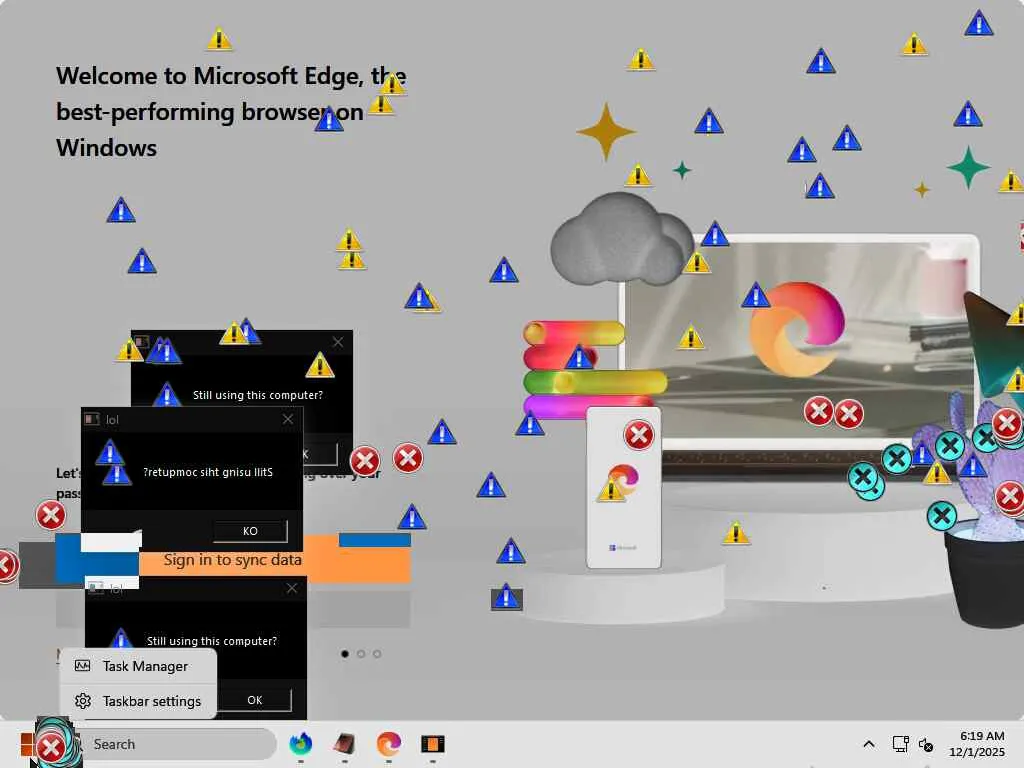Click Sign in to sync data button
Image resolution: width=1024 pixels, height=768 pixels.
pos(232,560)
